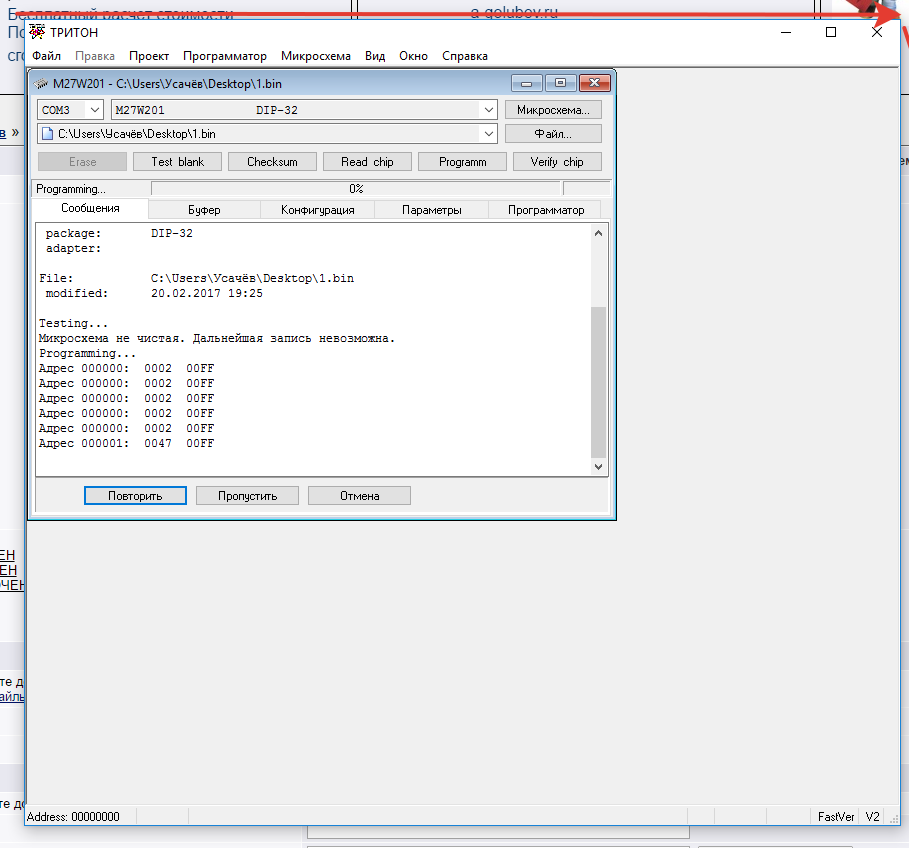Open the Файл menu
Image resolution: width=909 pixels, height=848 pixels.
coord(46,56)
